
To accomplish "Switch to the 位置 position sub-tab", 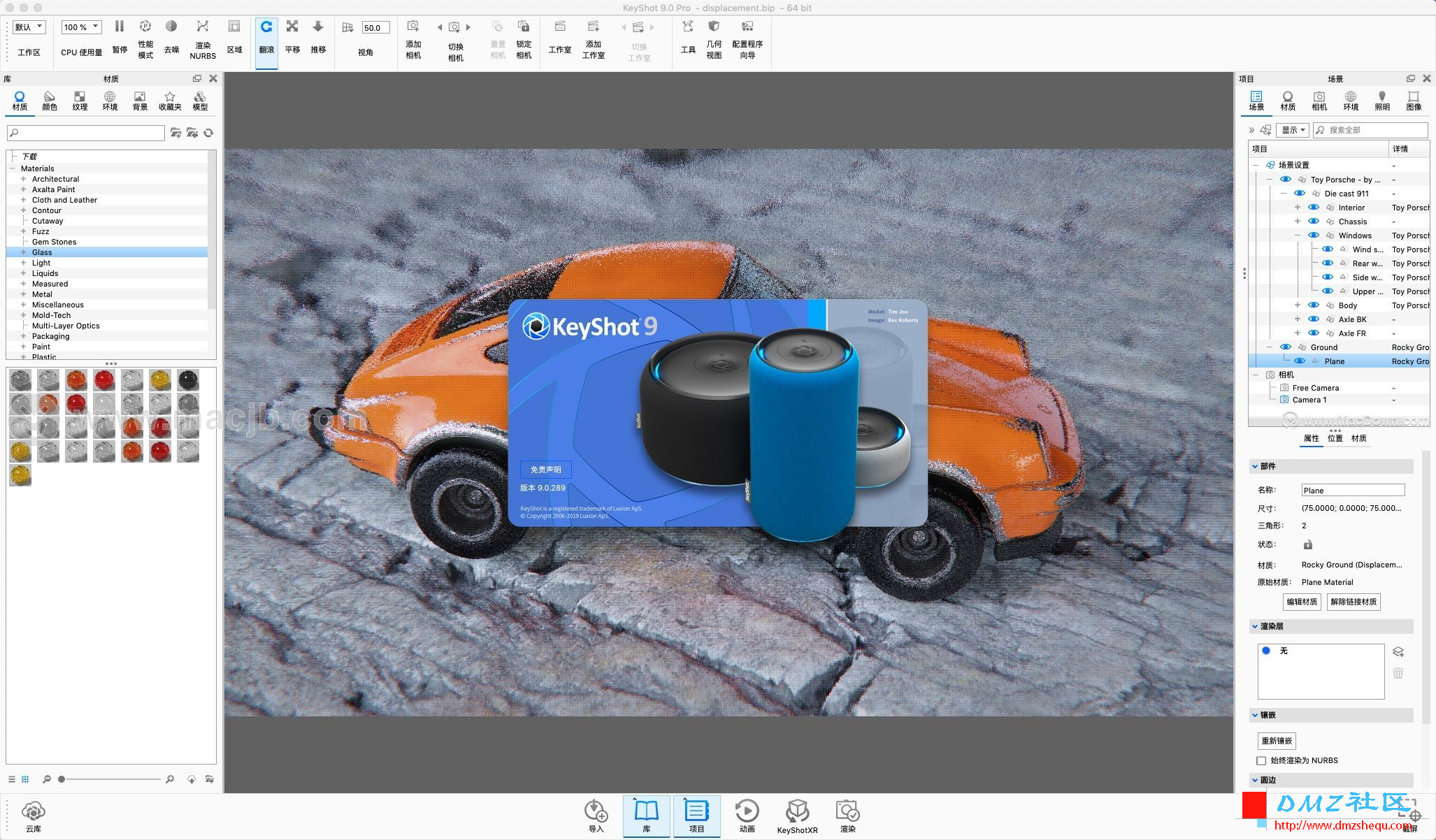I will (x=1335, y=438).
